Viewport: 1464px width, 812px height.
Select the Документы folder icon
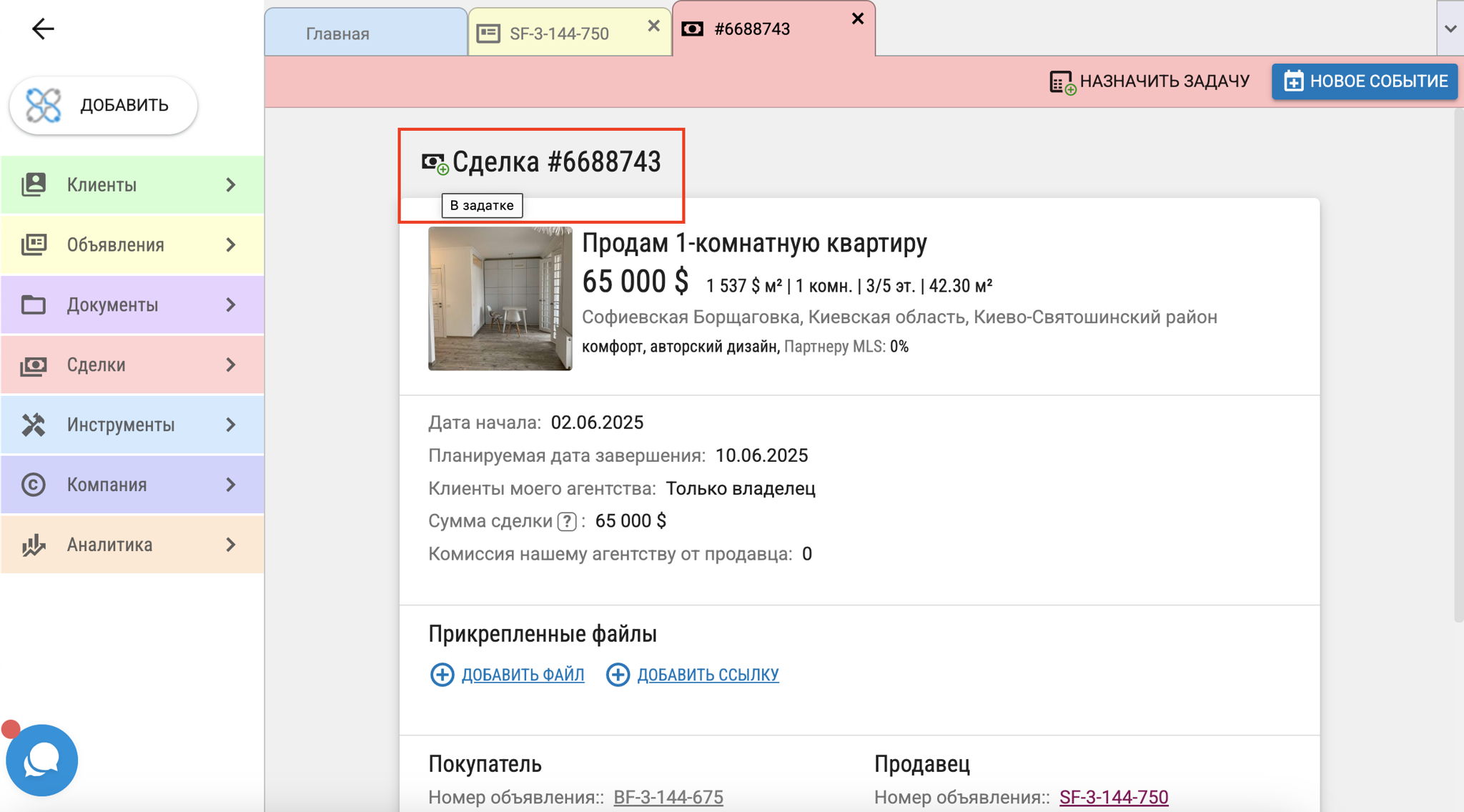34,304
